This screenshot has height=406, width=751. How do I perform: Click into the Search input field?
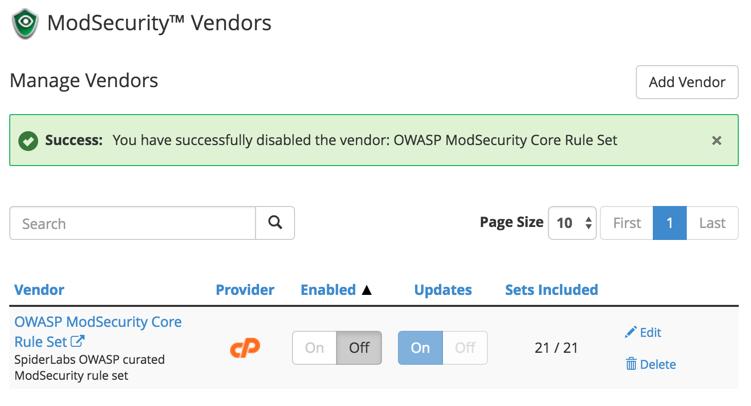(133, 223)
